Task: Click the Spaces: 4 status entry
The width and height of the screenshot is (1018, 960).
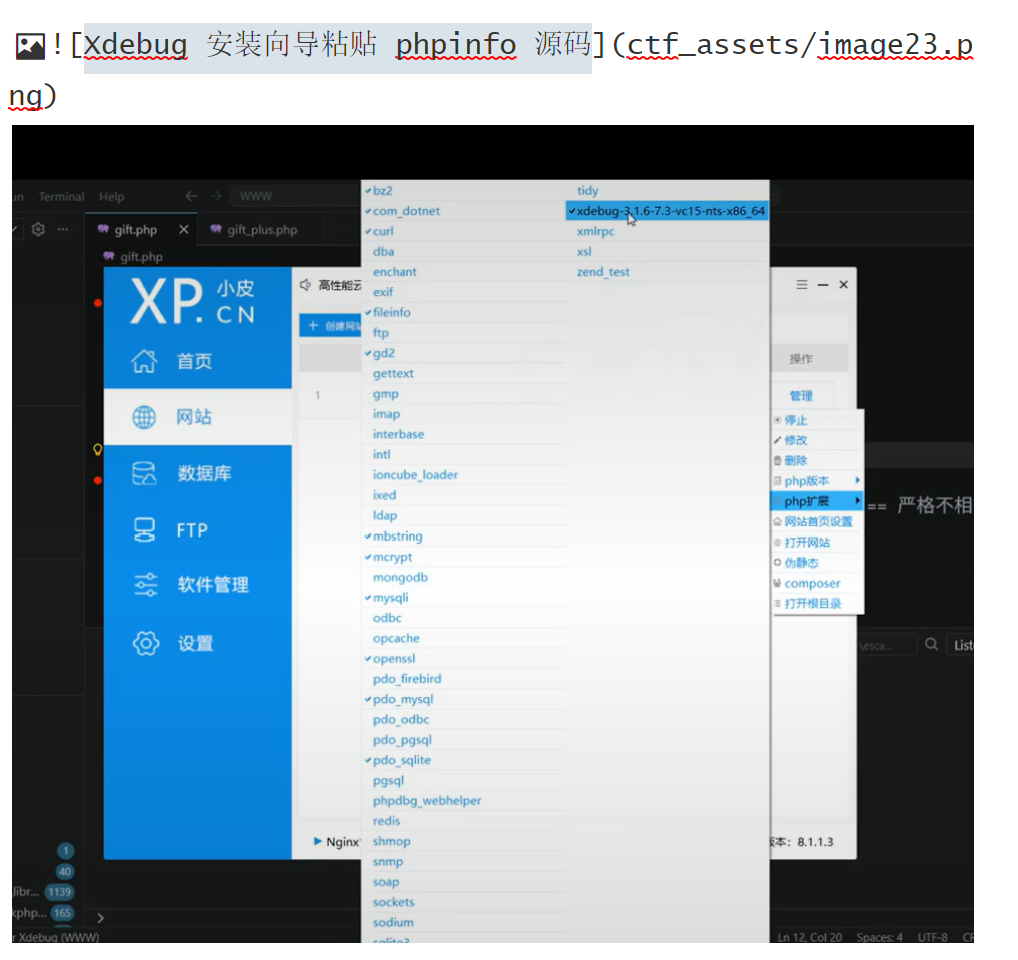Action: click(x=879, y=937)
